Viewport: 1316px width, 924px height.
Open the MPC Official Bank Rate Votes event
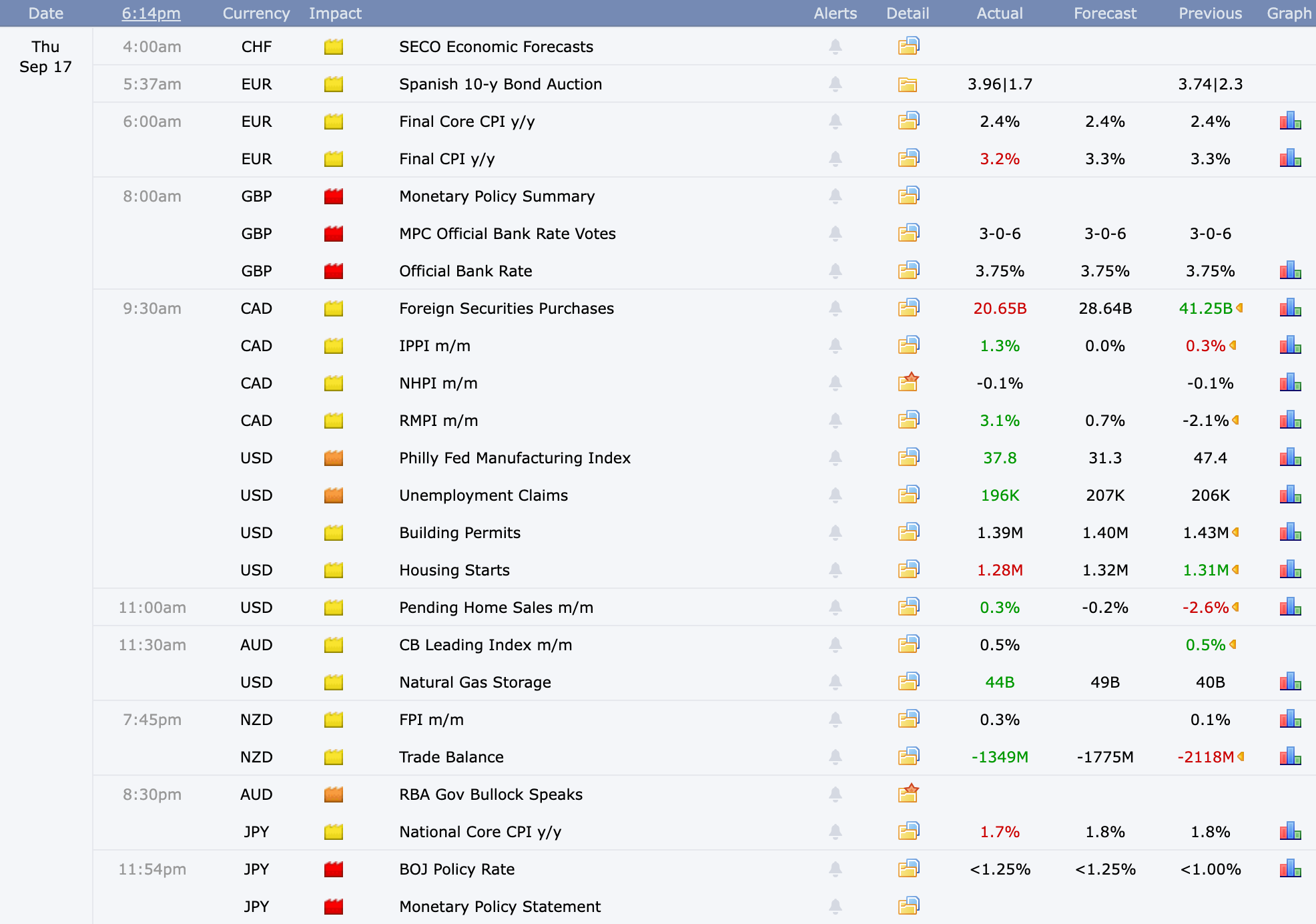click(x=508, y=234)
